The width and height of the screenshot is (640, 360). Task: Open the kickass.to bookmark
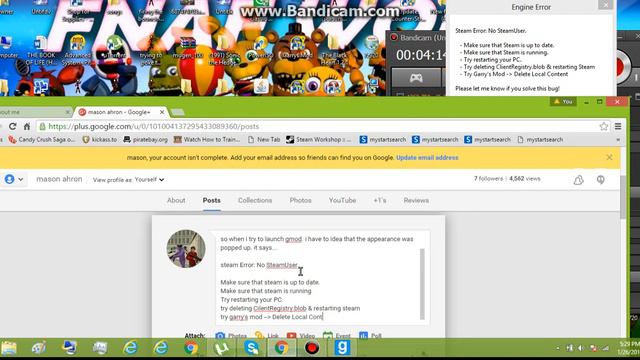tap(99, 140)
